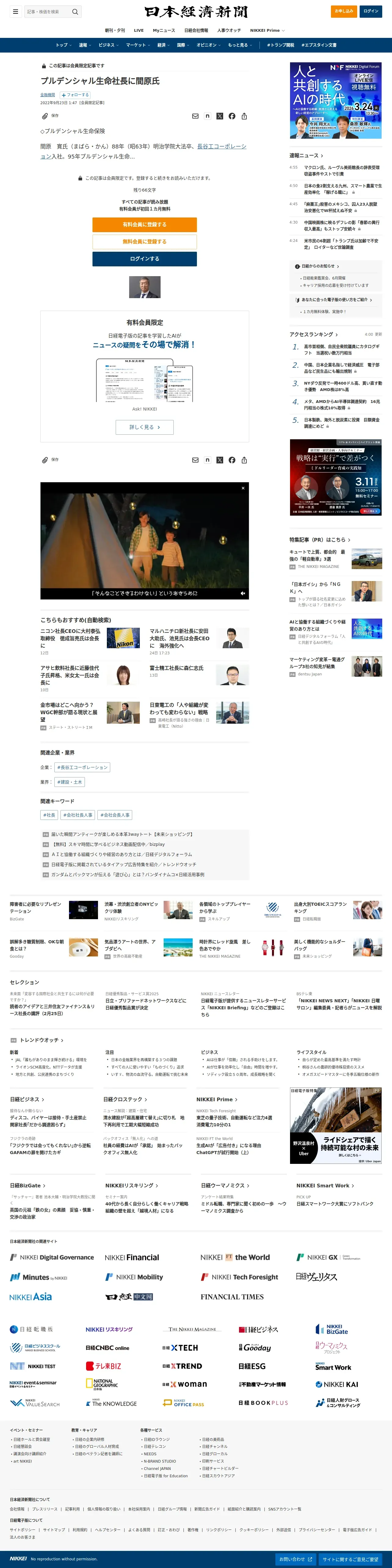
Task: Click the magnifier search icon
Action: click(x=75, y=12)
